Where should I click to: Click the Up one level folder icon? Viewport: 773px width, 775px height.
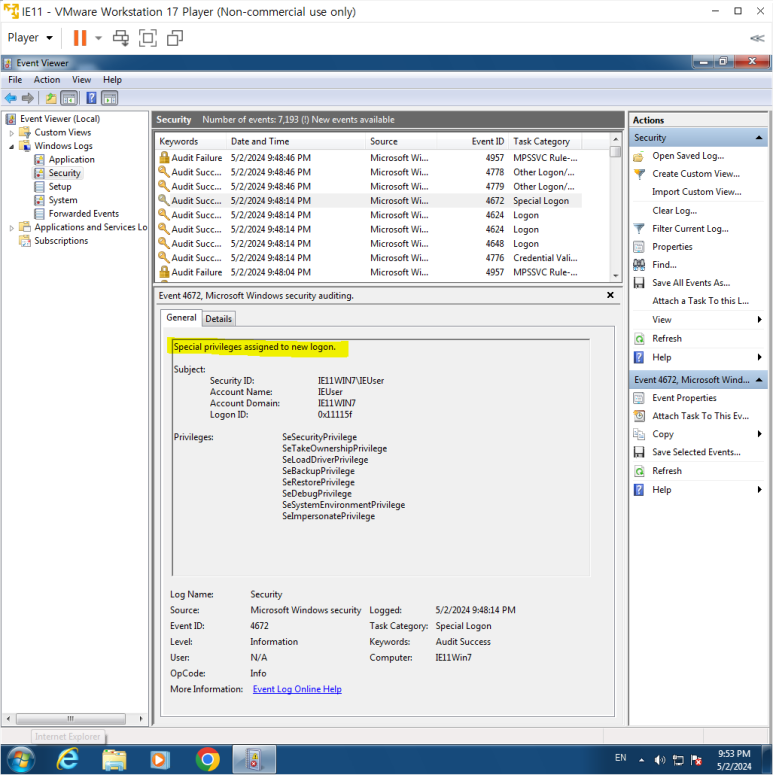coord(51,98)
